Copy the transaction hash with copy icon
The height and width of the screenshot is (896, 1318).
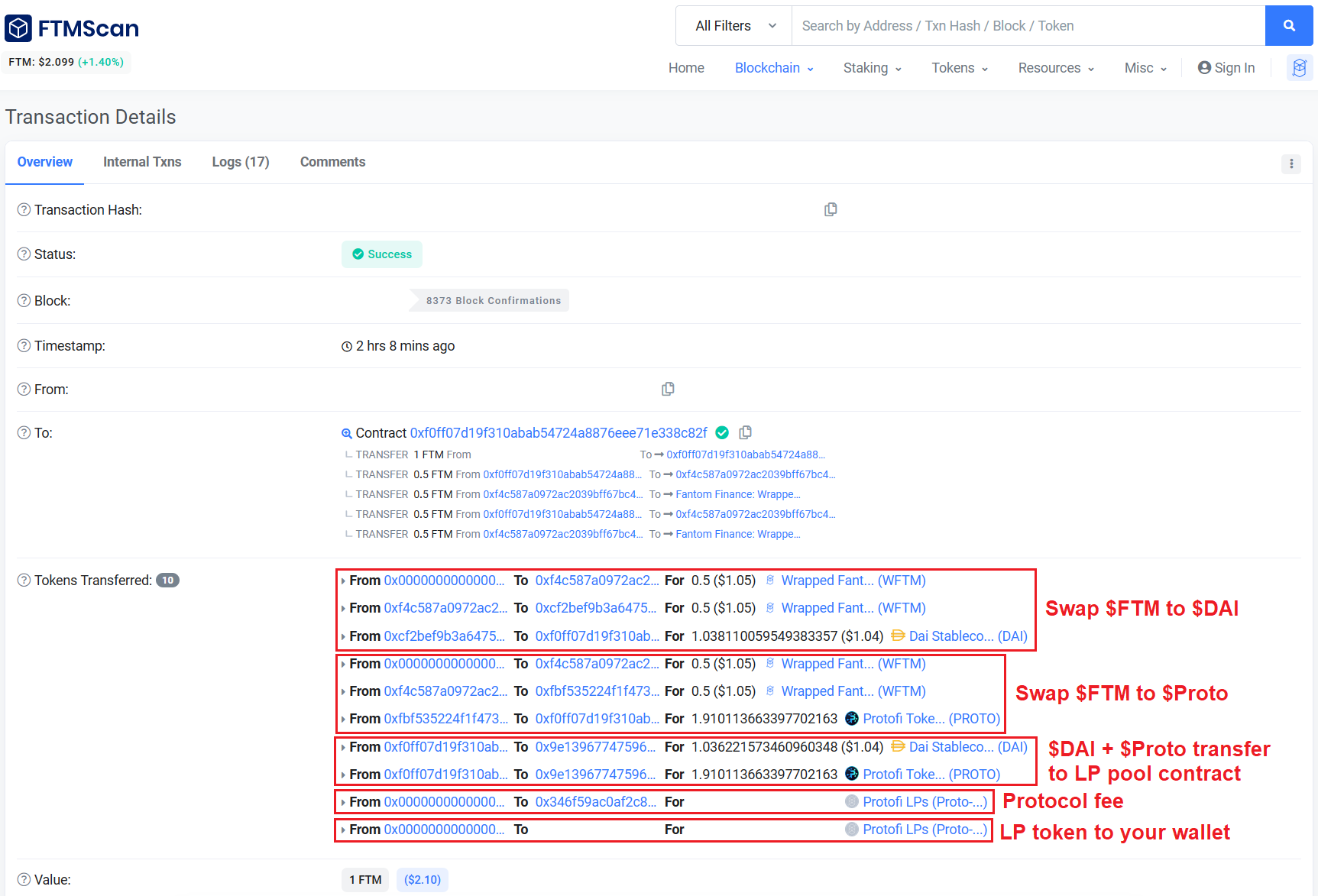coord(831,209)
